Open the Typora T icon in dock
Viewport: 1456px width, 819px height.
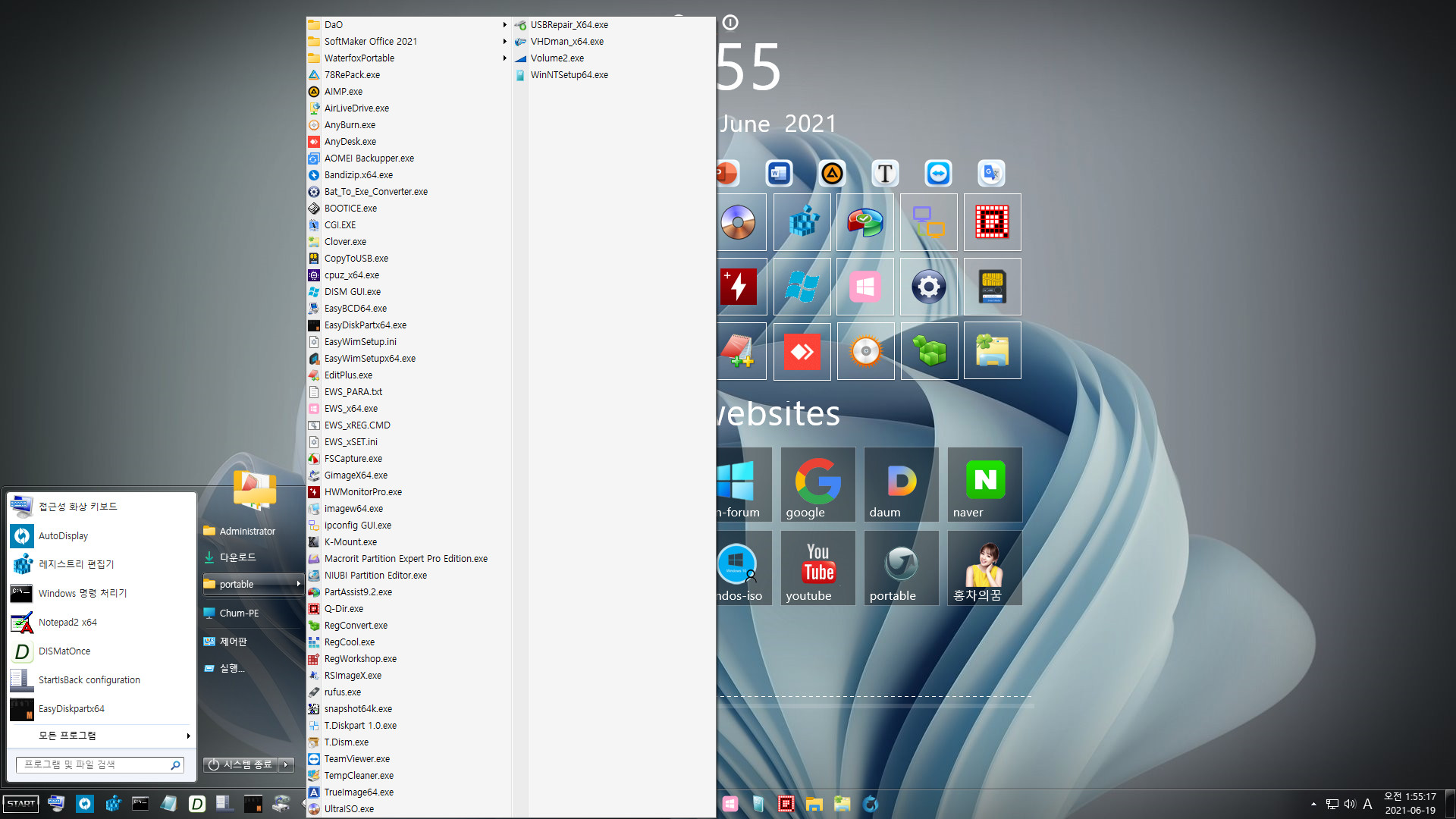[885, 174]
